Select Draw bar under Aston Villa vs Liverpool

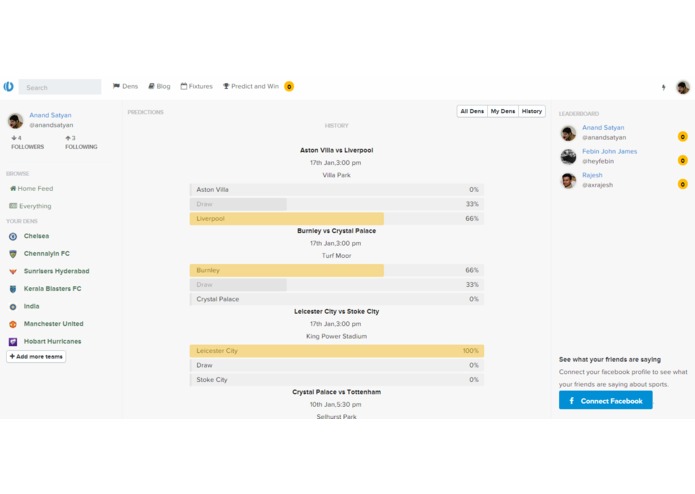pyautogui.click(x=337, y=204)
